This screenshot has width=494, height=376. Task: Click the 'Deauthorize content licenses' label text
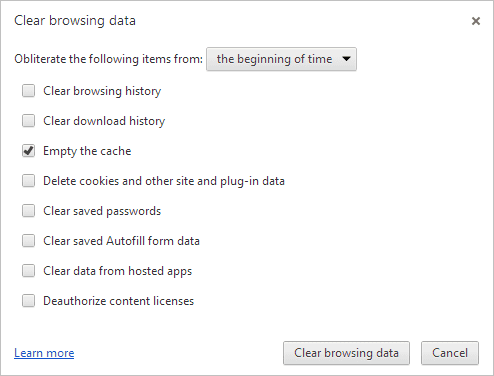118,301
